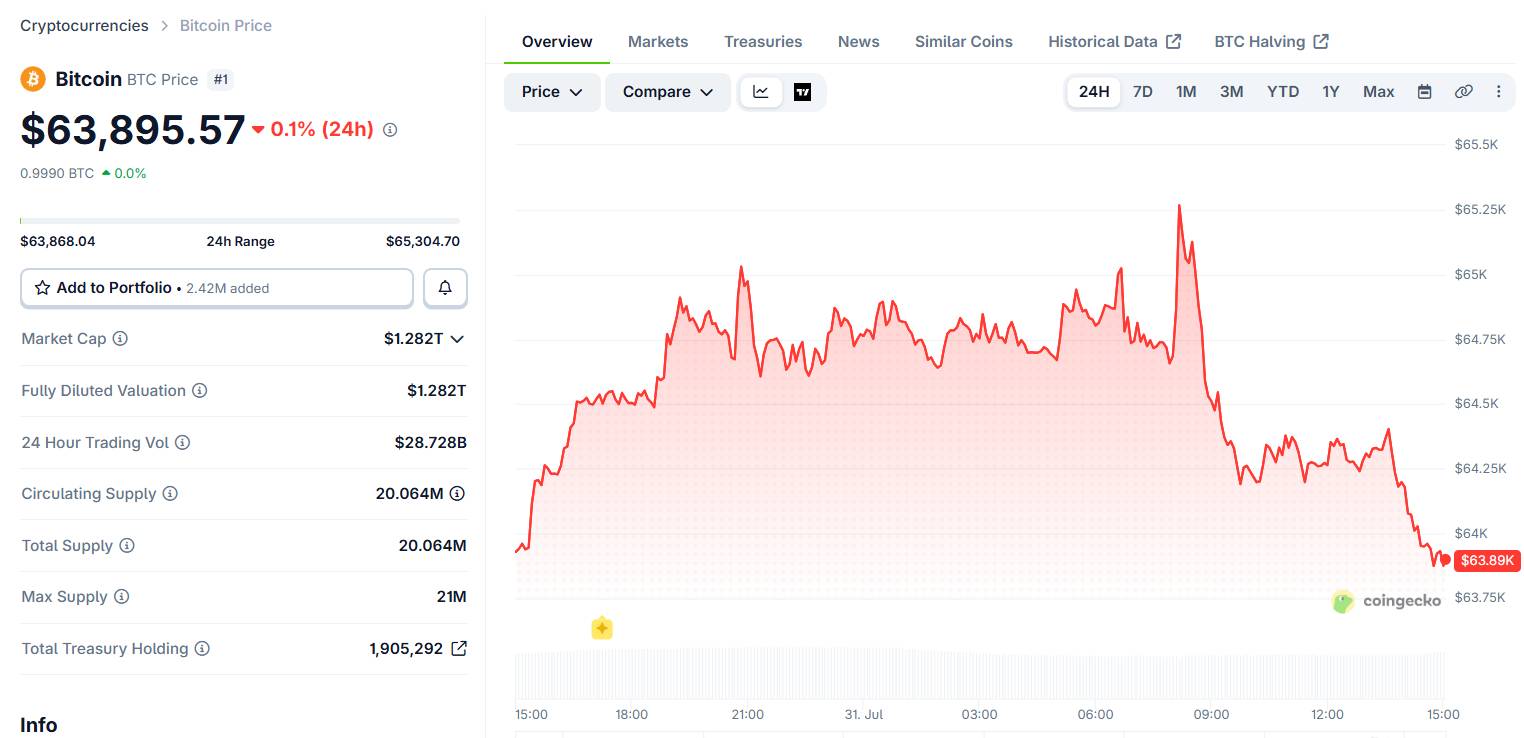Select YTD chart range
The image size is (1524, 738).
point(1283,92)
